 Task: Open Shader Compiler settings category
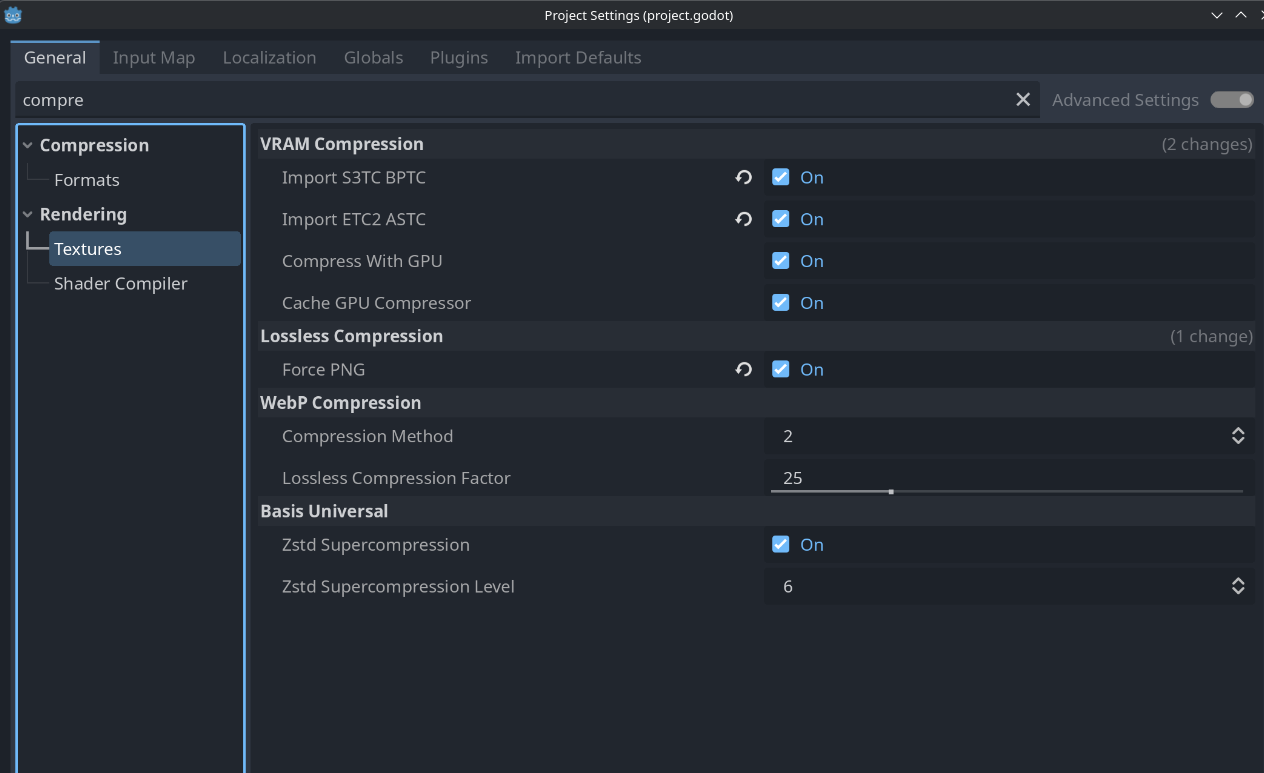click(121, 284)
